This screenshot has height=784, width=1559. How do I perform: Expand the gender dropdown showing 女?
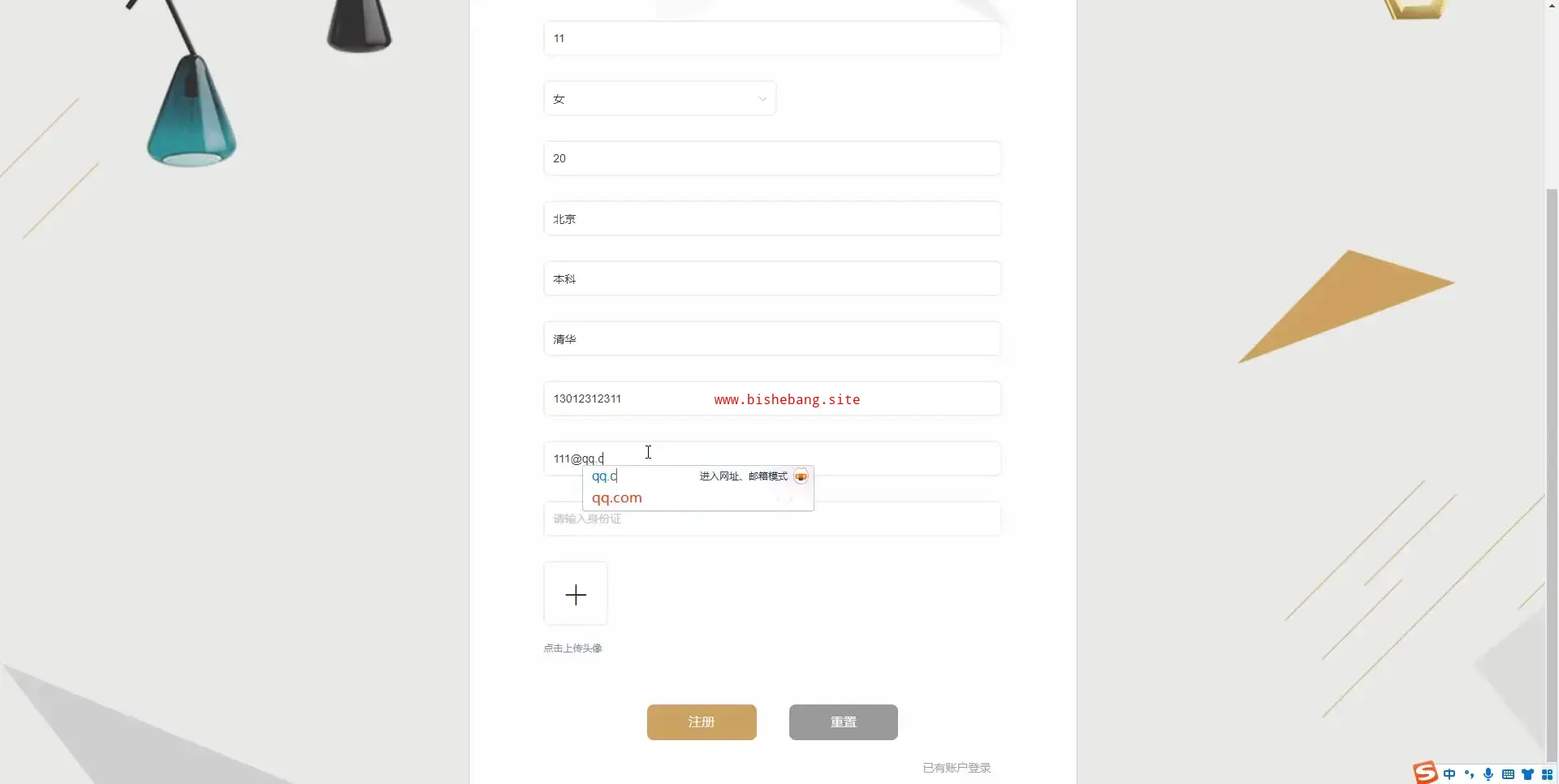click(x=659, y=99)
